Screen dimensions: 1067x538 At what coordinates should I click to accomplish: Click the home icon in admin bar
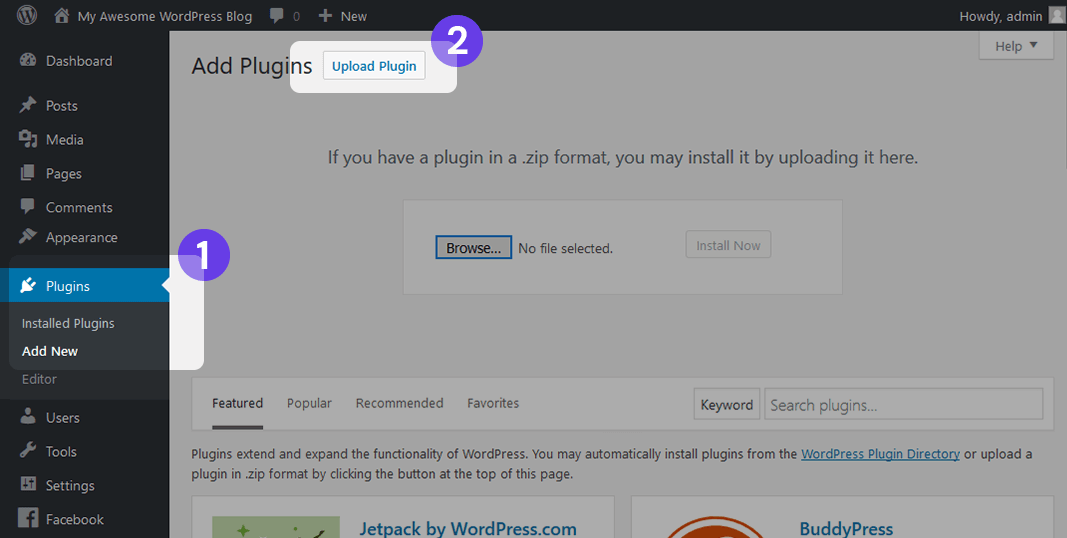[x=62, y=16]
